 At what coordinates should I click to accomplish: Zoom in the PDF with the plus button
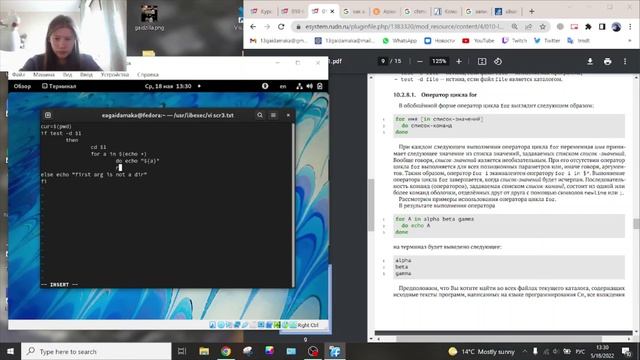(459, 61)
